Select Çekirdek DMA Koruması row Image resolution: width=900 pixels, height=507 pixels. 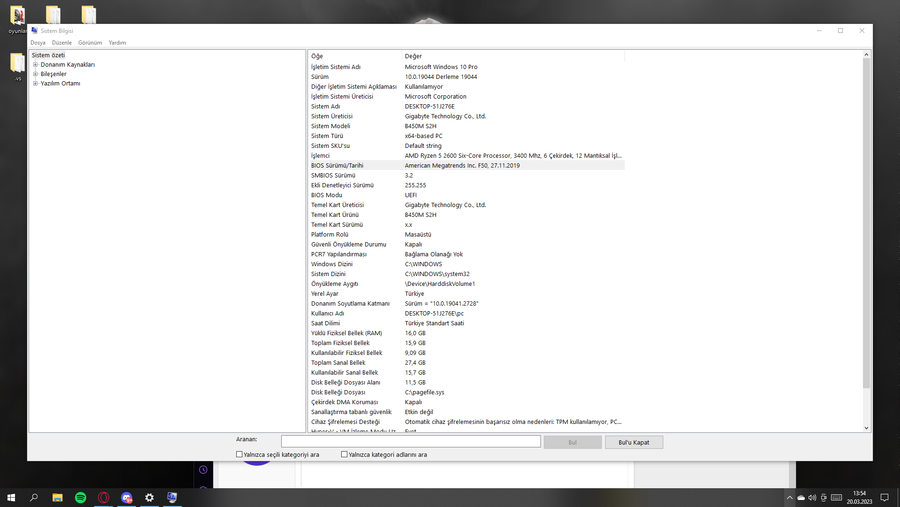tap(467, 402)
